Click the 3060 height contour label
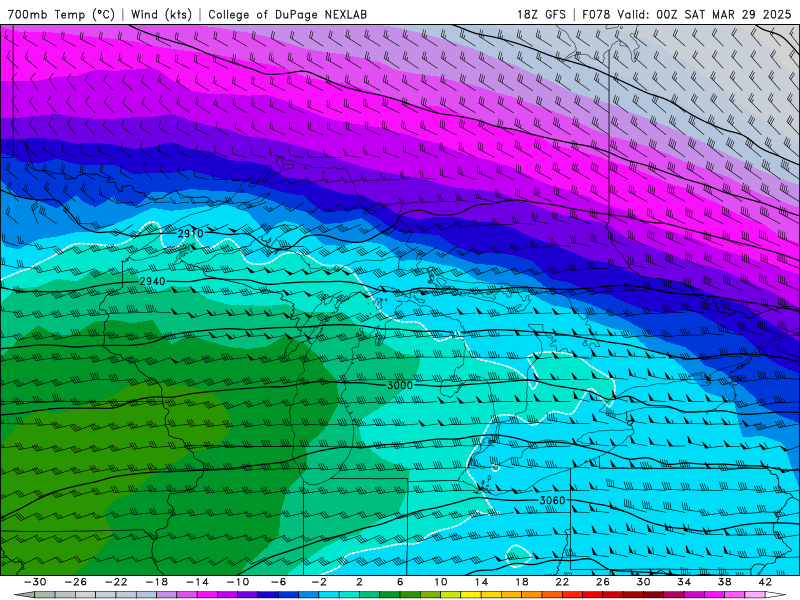The height and width of the screenshot is (600, 800). [x=553, y=501]
